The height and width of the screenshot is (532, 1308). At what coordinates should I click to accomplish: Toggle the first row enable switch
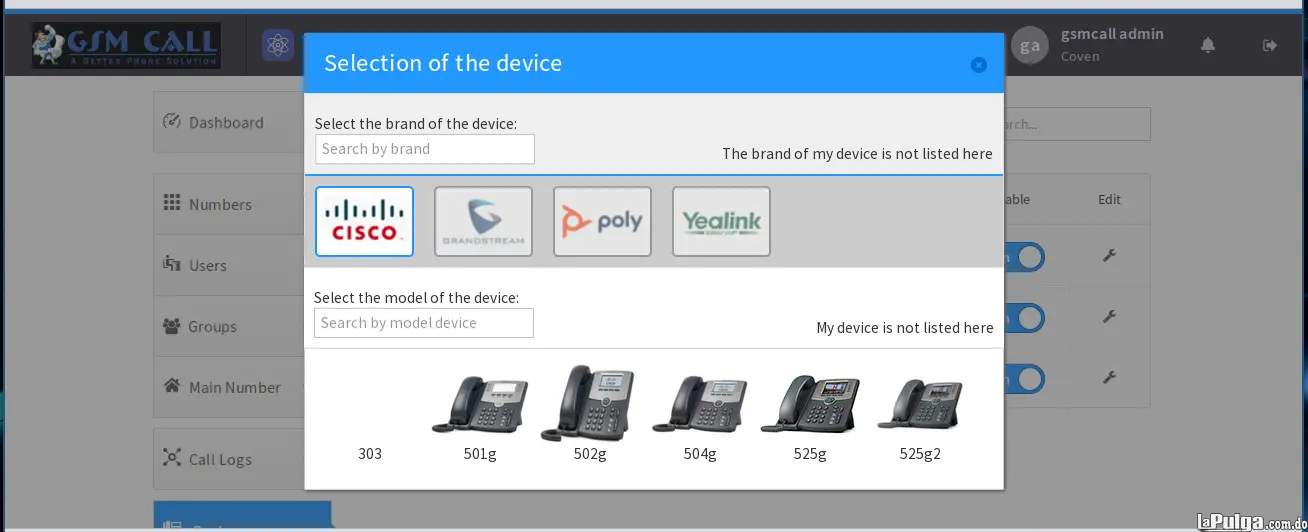[x=1025, y=257]
